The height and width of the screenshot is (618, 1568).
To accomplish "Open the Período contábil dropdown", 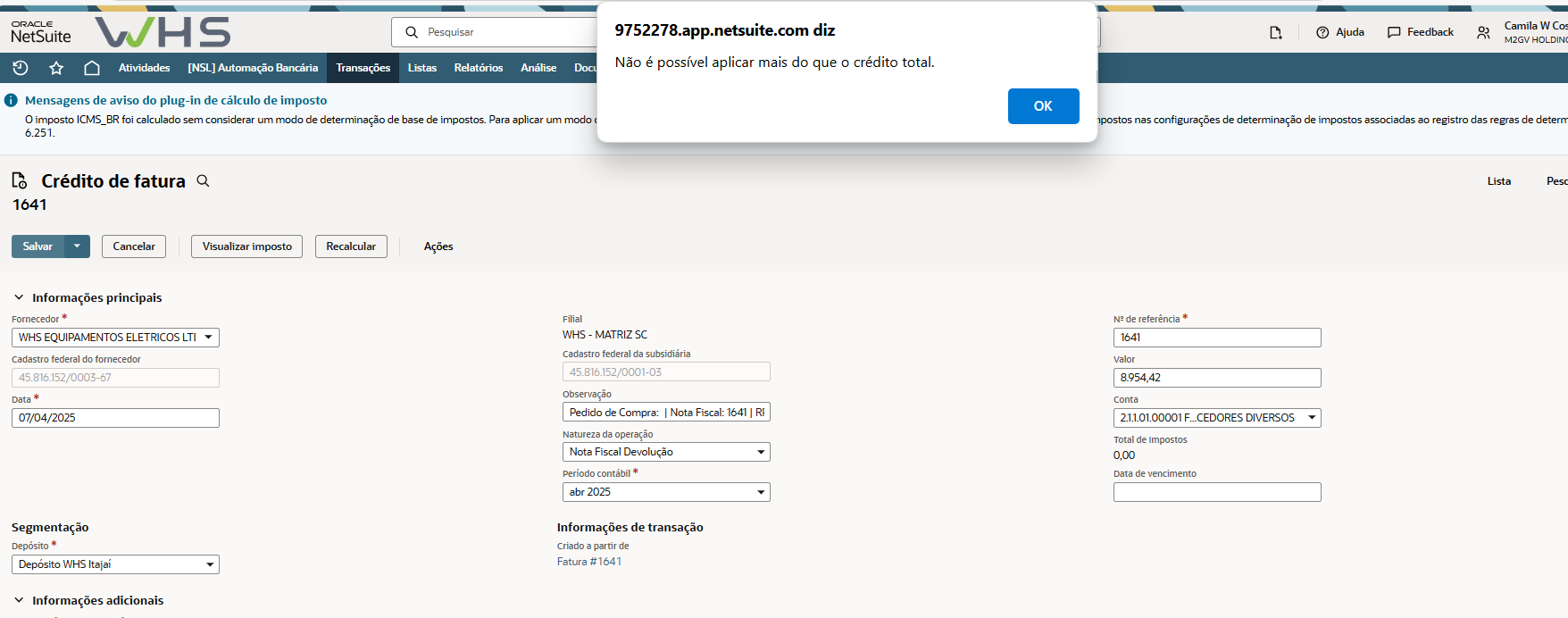I will pos(761,492).
